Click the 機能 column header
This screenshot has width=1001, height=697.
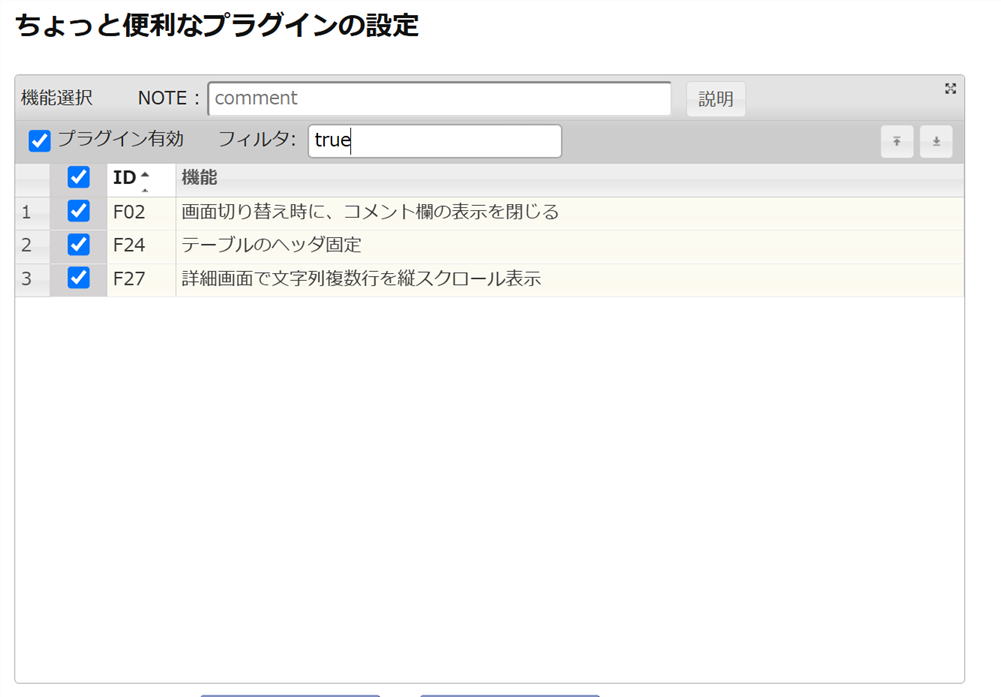click(569, 179)
